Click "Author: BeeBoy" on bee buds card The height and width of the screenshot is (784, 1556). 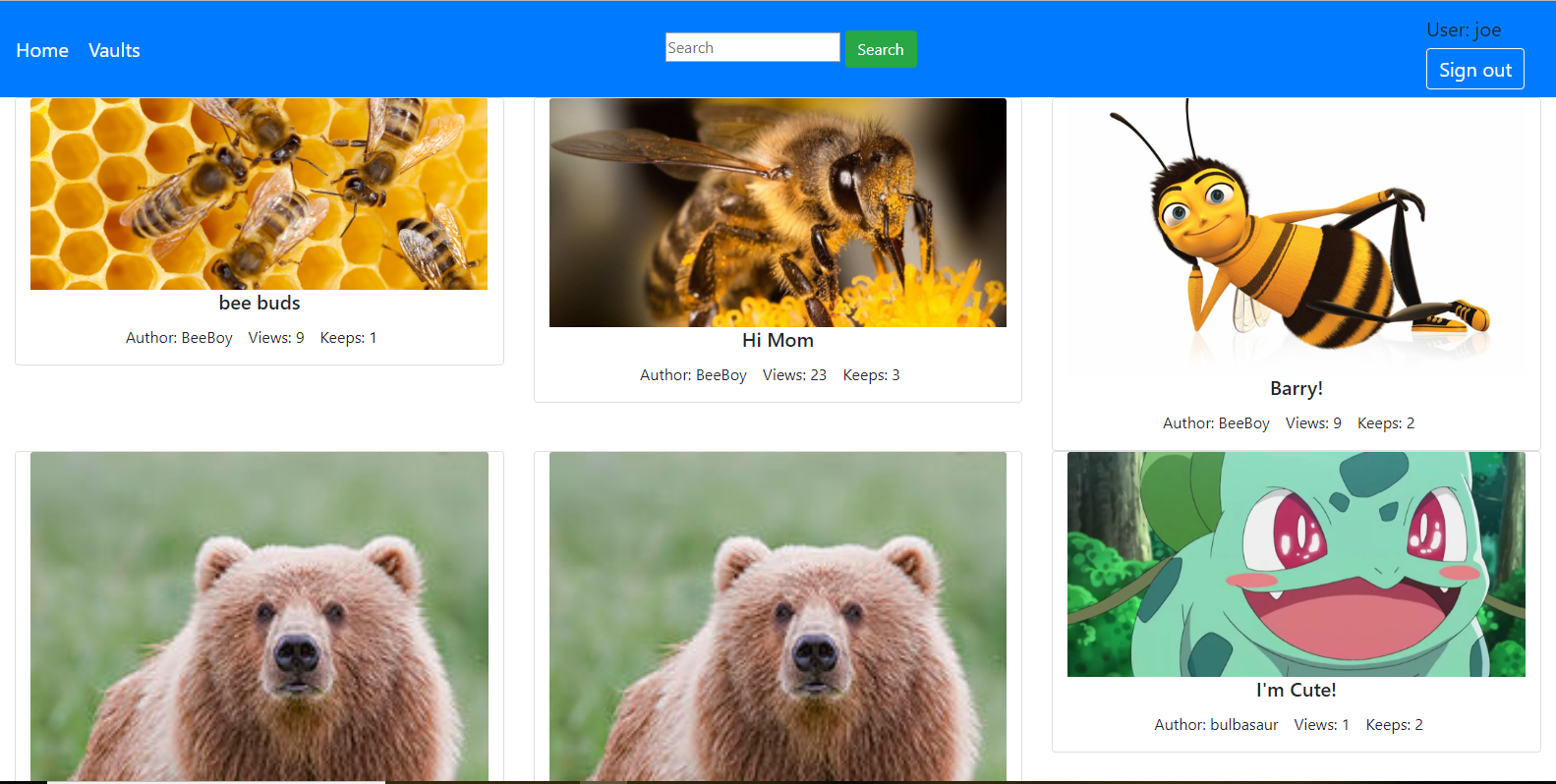pos(179,338)
